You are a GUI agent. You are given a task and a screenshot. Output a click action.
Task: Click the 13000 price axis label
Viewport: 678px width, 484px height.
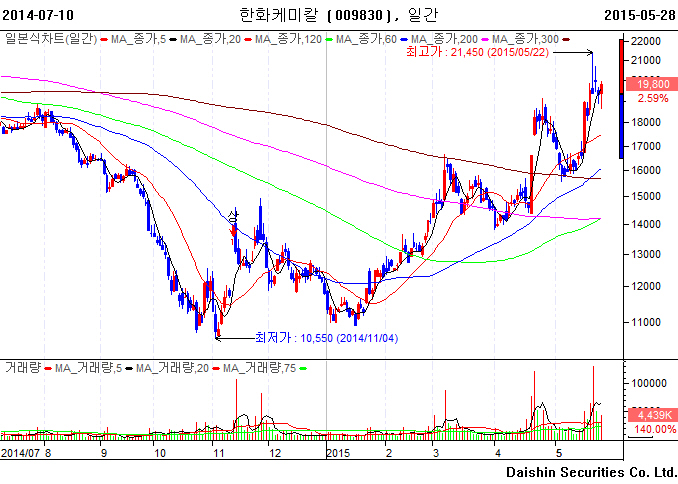646,254
